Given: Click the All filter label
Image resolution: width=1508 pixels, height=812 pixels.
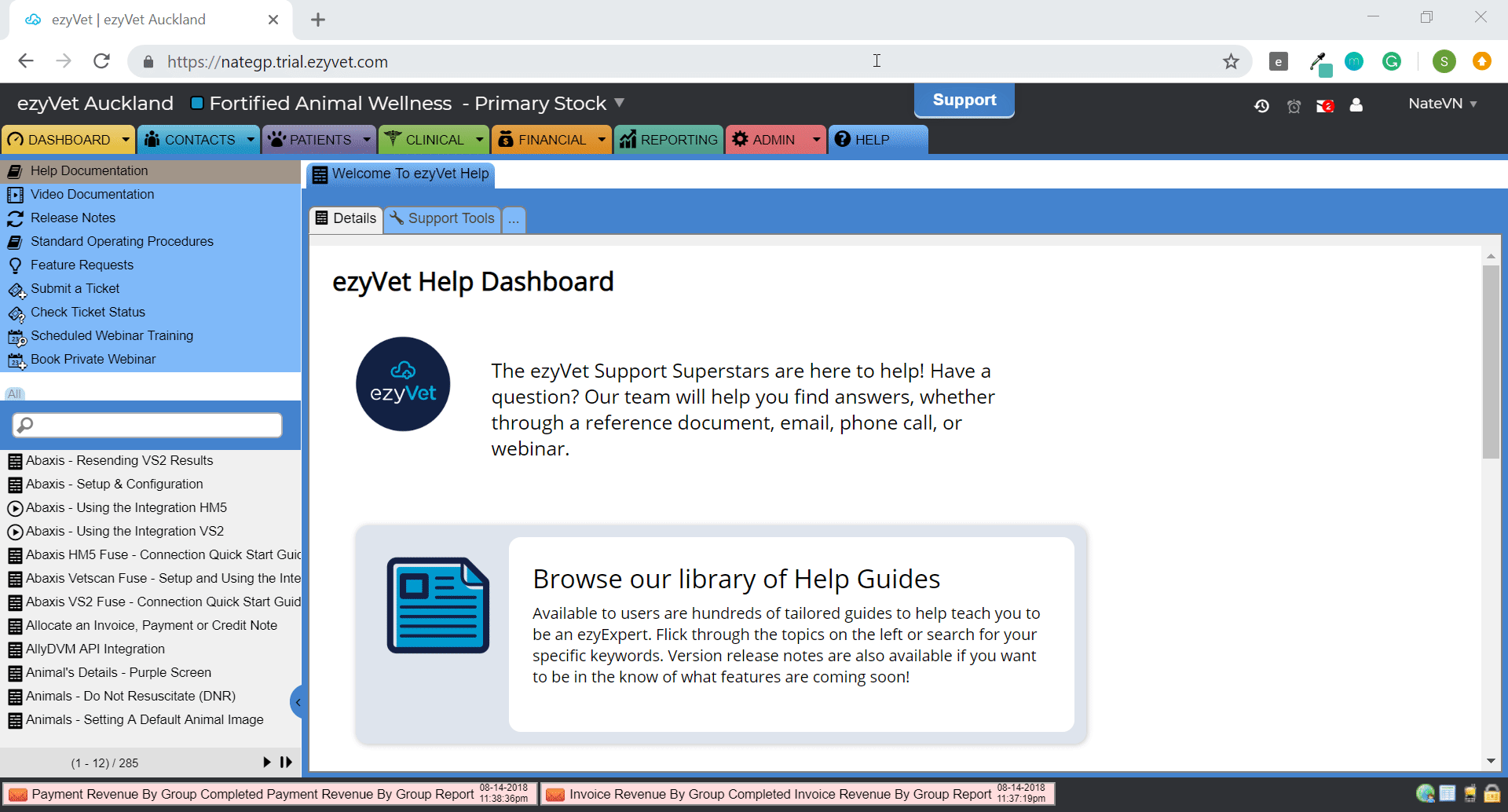Looking at the screenshot, I should point(14,394).
